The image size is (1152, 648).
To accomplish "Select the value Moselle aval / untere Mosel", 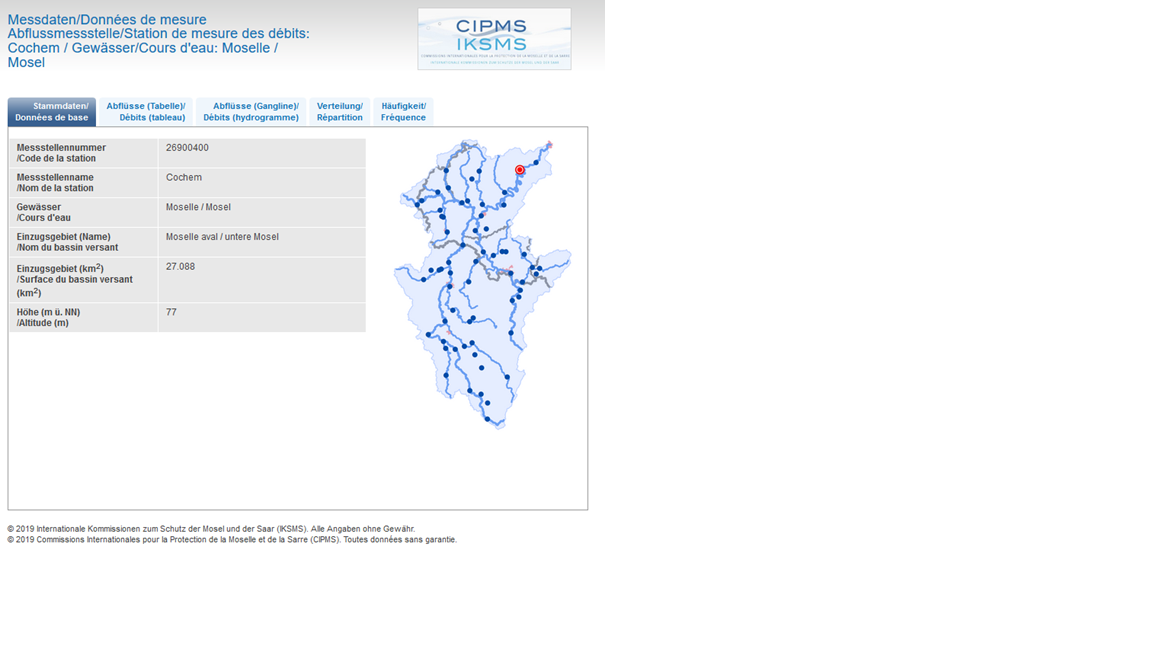I will pos(222,237).
